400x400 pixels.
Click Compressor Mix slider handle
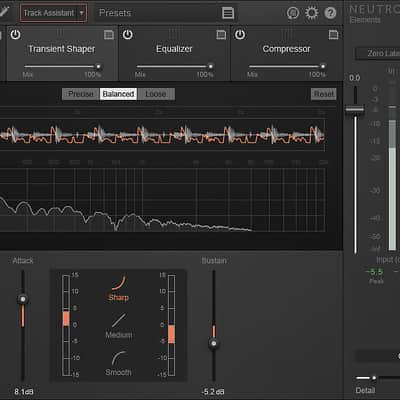coord(323,67)
